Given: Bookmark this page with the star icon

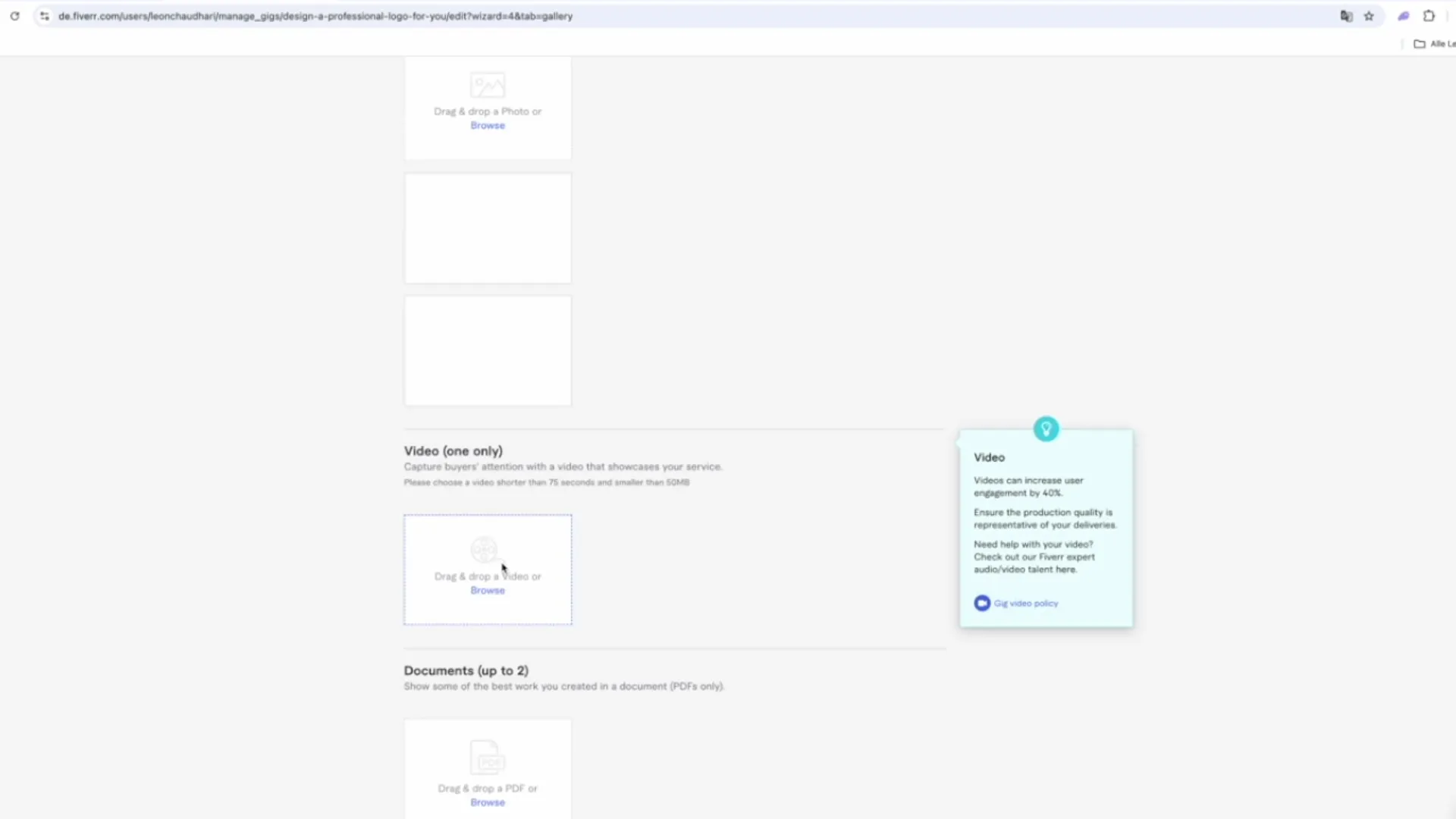Looking at the screenshot, I should (x=1369, y=16).
